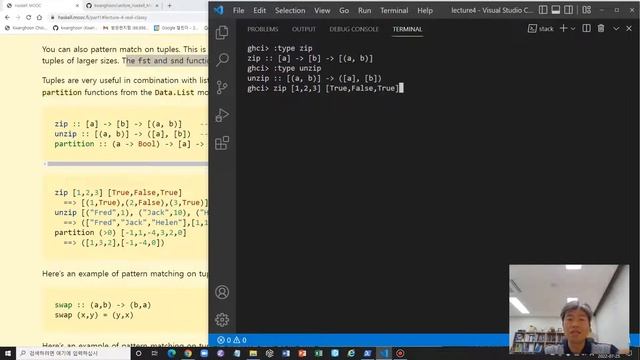Screen dimensions: 640x360
Task: Open the Accounts menu in the activity bar
Action: pyautogui.click(x=222, y=292)
